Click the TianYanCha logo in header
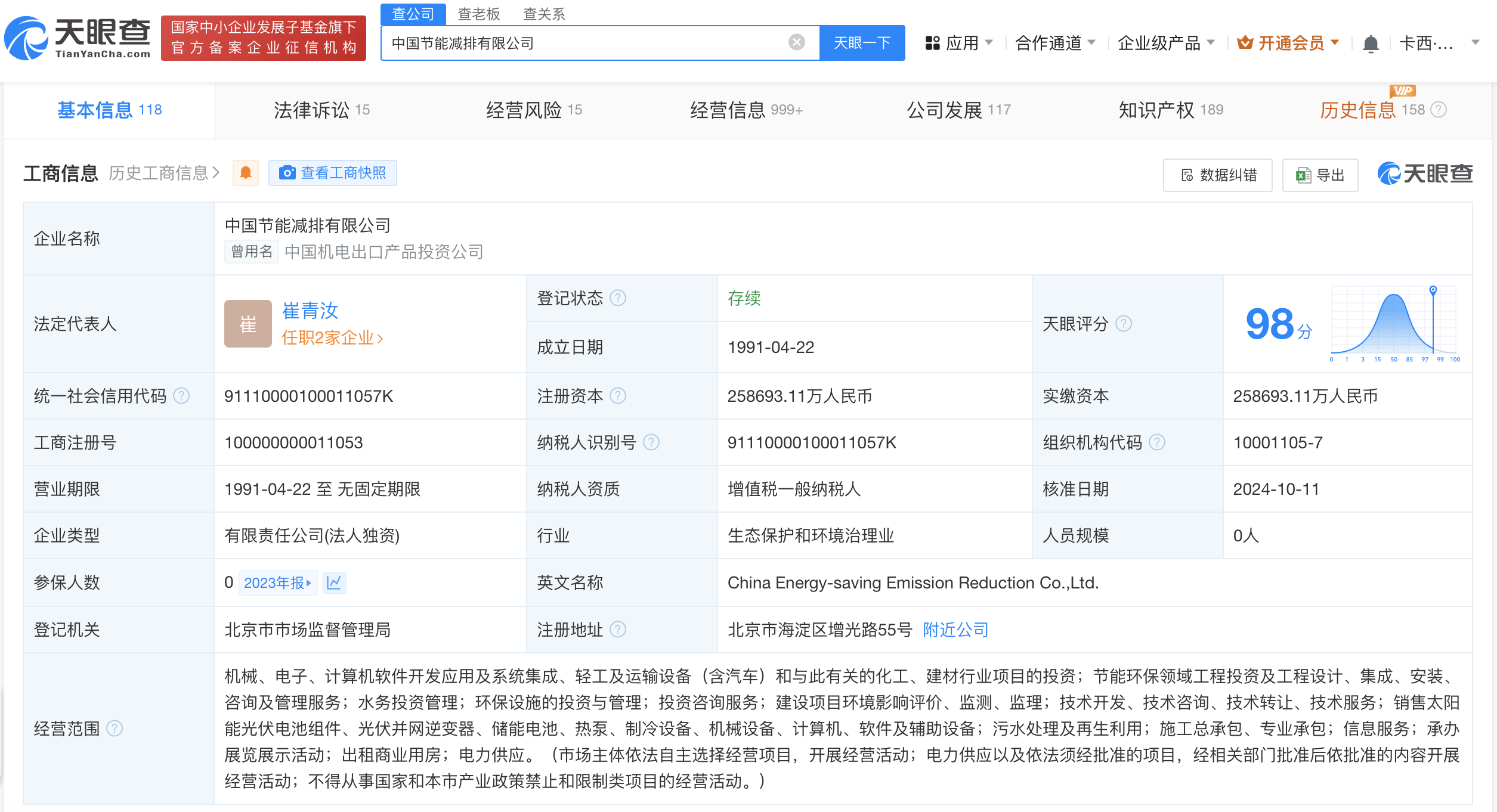Screen dimensions: 1497x812 click(78, 38)
